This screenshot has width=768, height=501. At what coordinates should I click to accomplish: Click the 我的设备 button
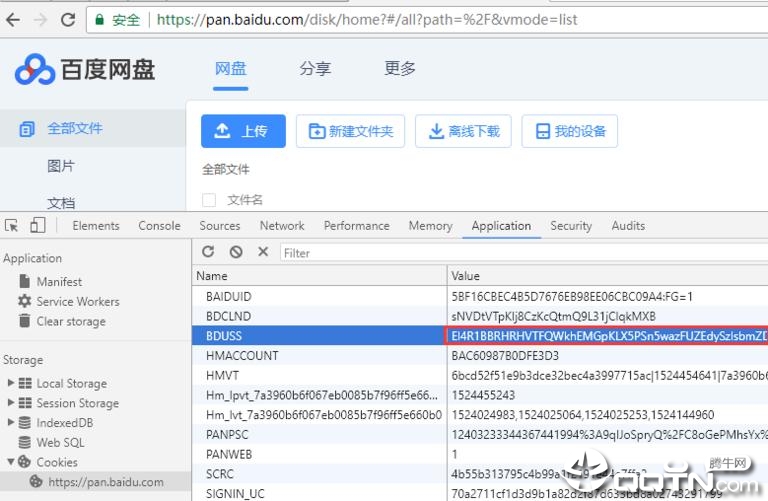570,131
